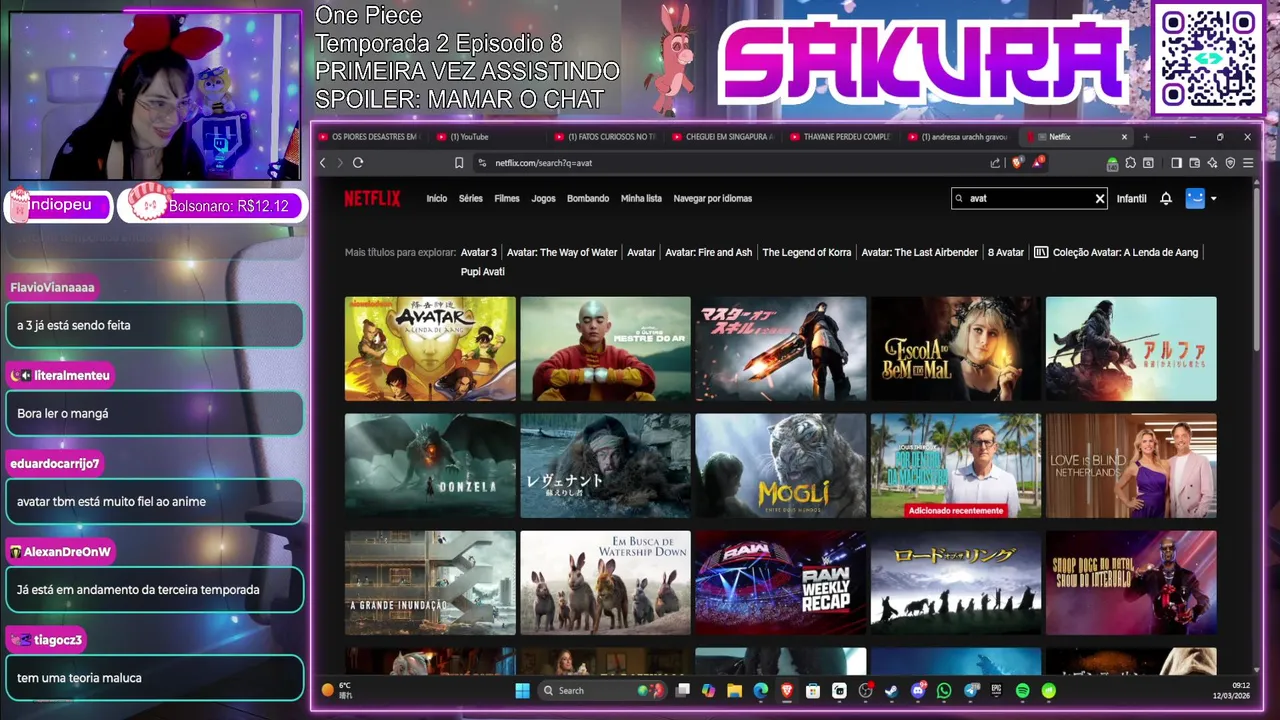Open the Windows Start button
This screenshot has width=1280, height=720.
click(x=522, y=690)
